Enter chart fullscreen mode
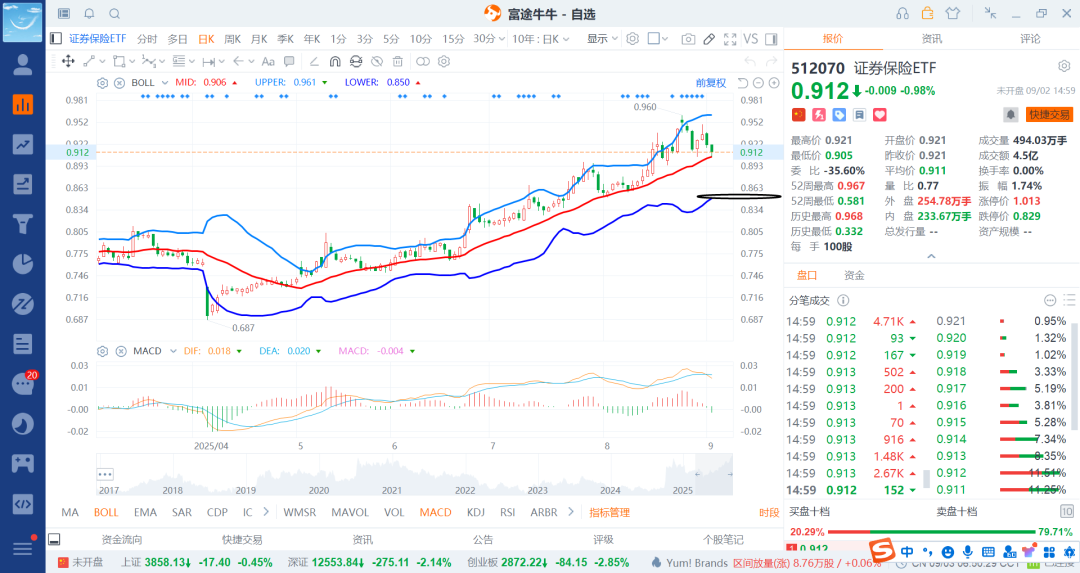This screenshot has width=1080, height=573. (x=730, y=39)
